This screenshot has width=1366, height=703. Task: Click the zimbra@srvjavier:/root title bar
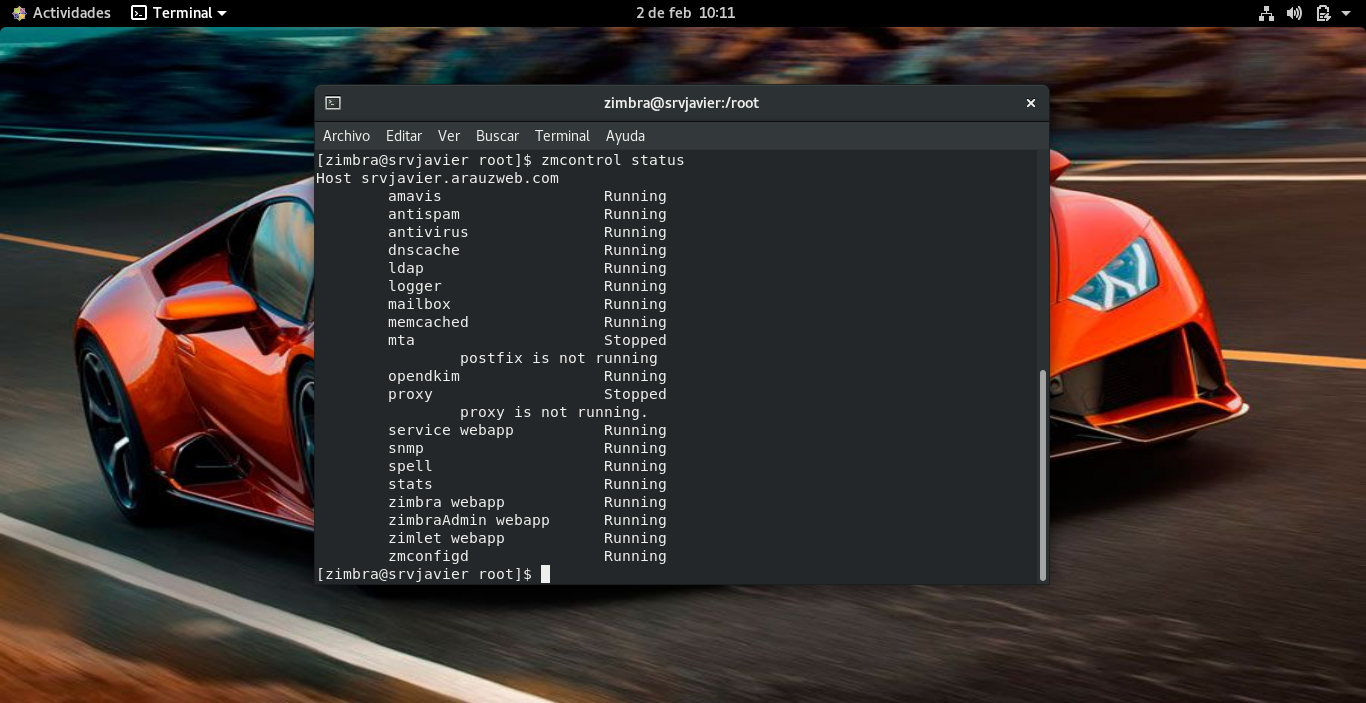click(681, 103)
